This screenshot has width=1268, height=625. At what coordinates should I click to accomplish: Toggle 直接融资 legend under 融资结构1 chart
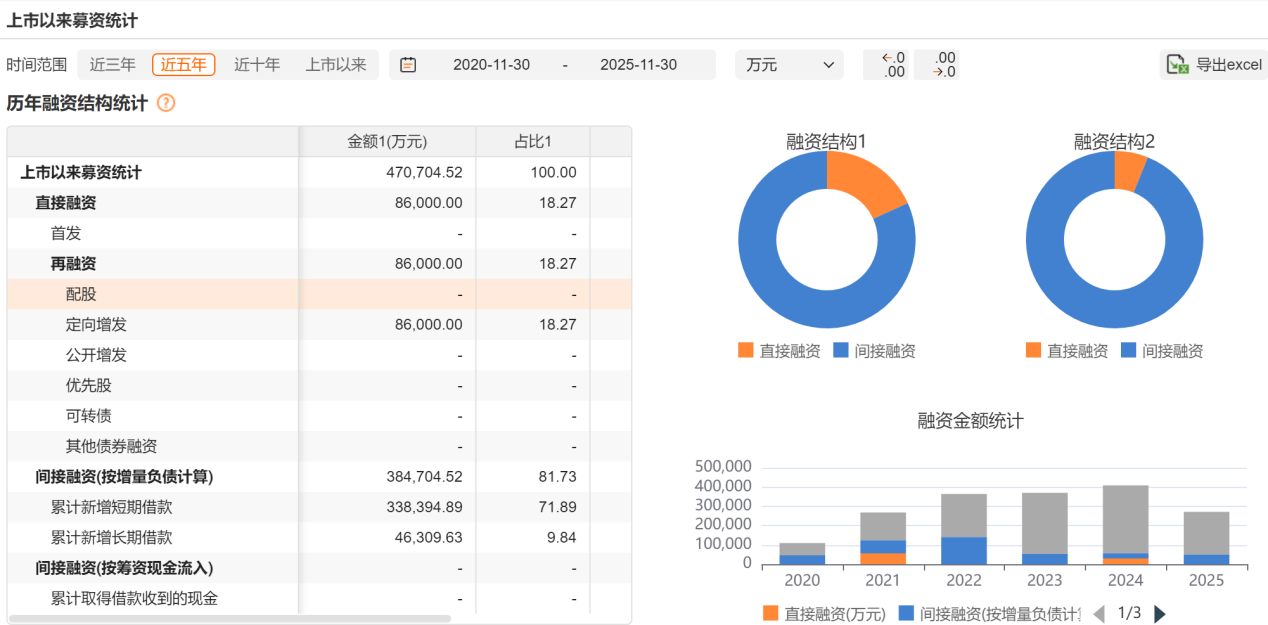(779, 351)
